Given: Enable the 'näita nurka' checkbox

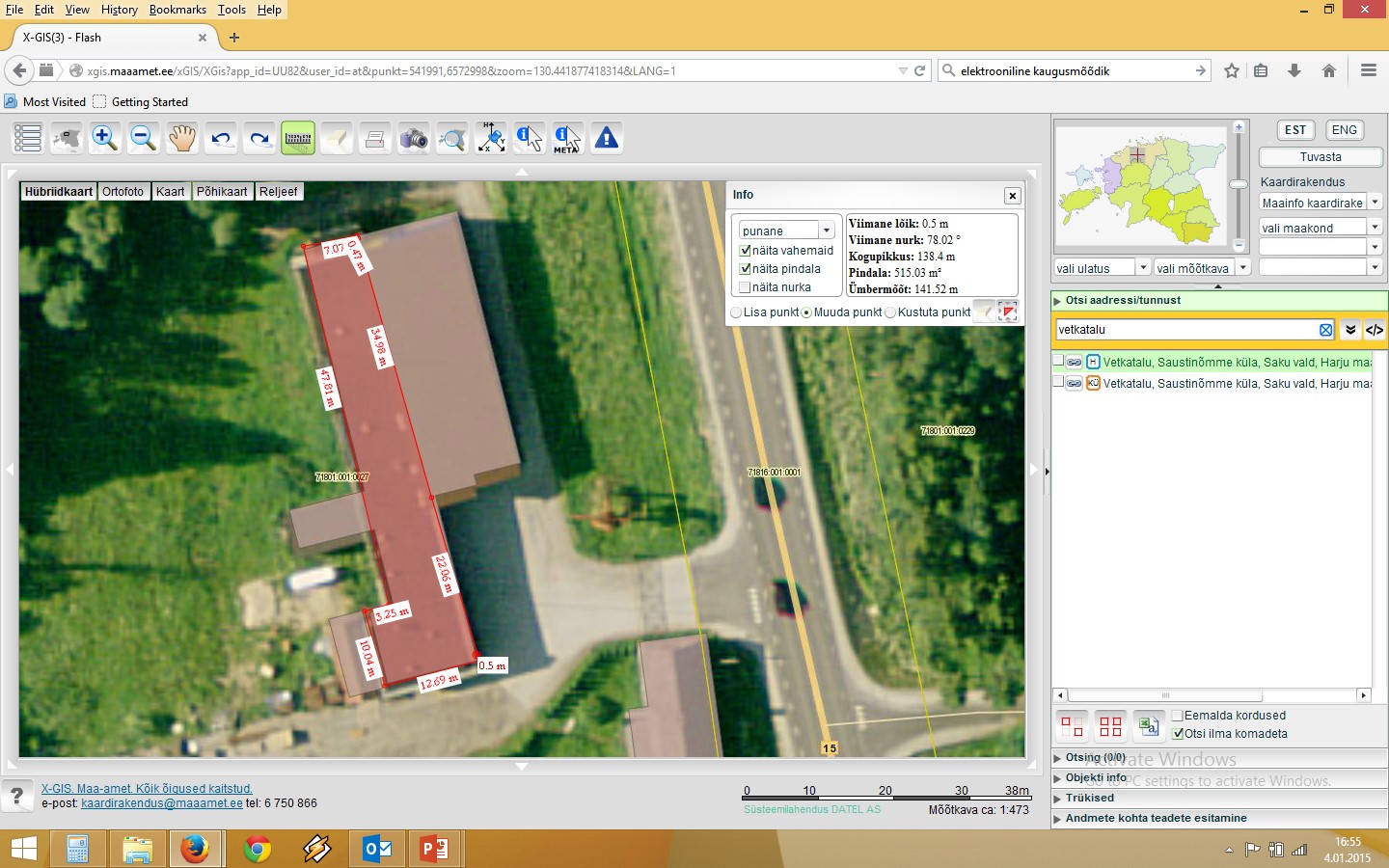Looking at the screenshot, I should tap(745, 287).
